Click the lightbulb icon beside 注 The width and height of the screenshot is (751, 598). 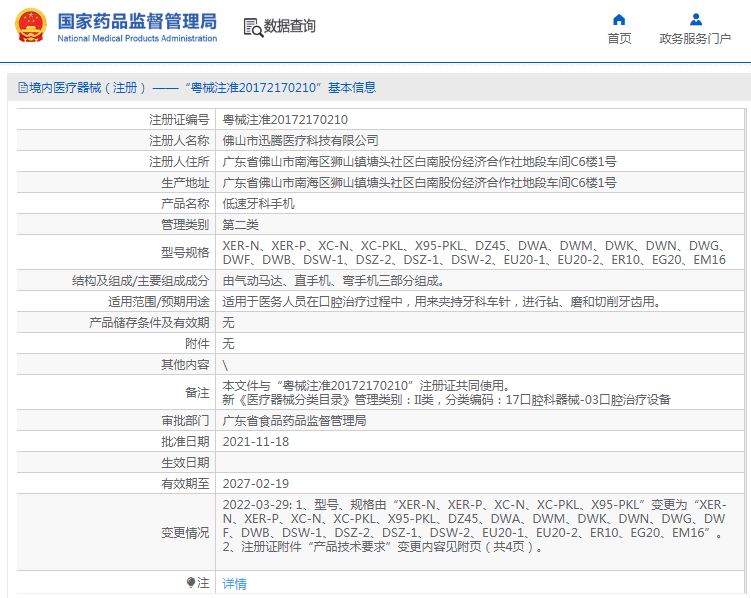[x=191, y=582]
